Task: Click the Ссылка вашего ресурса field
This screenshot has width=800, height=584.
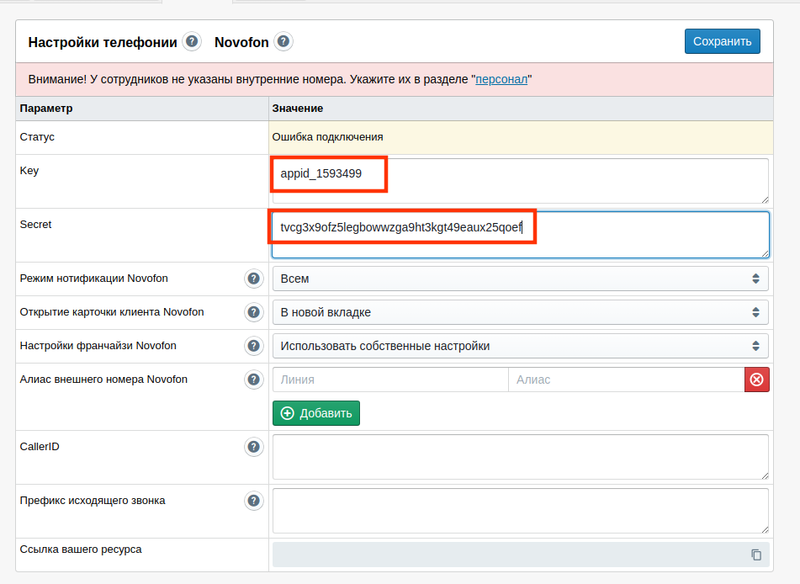Action: [520, 554]
